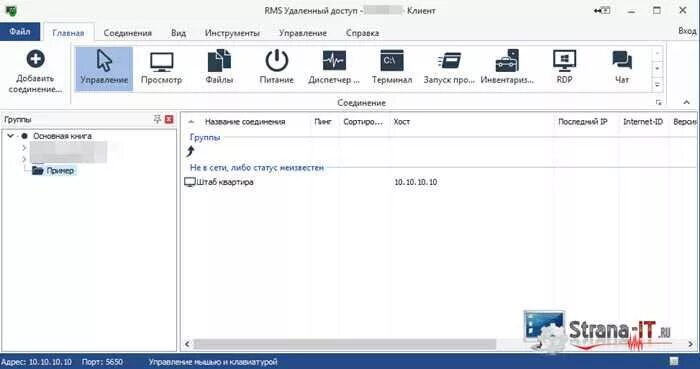Screen dimensions: 700x369
Task: Sort by Пинг column header
Action: [x=323, y=122]
